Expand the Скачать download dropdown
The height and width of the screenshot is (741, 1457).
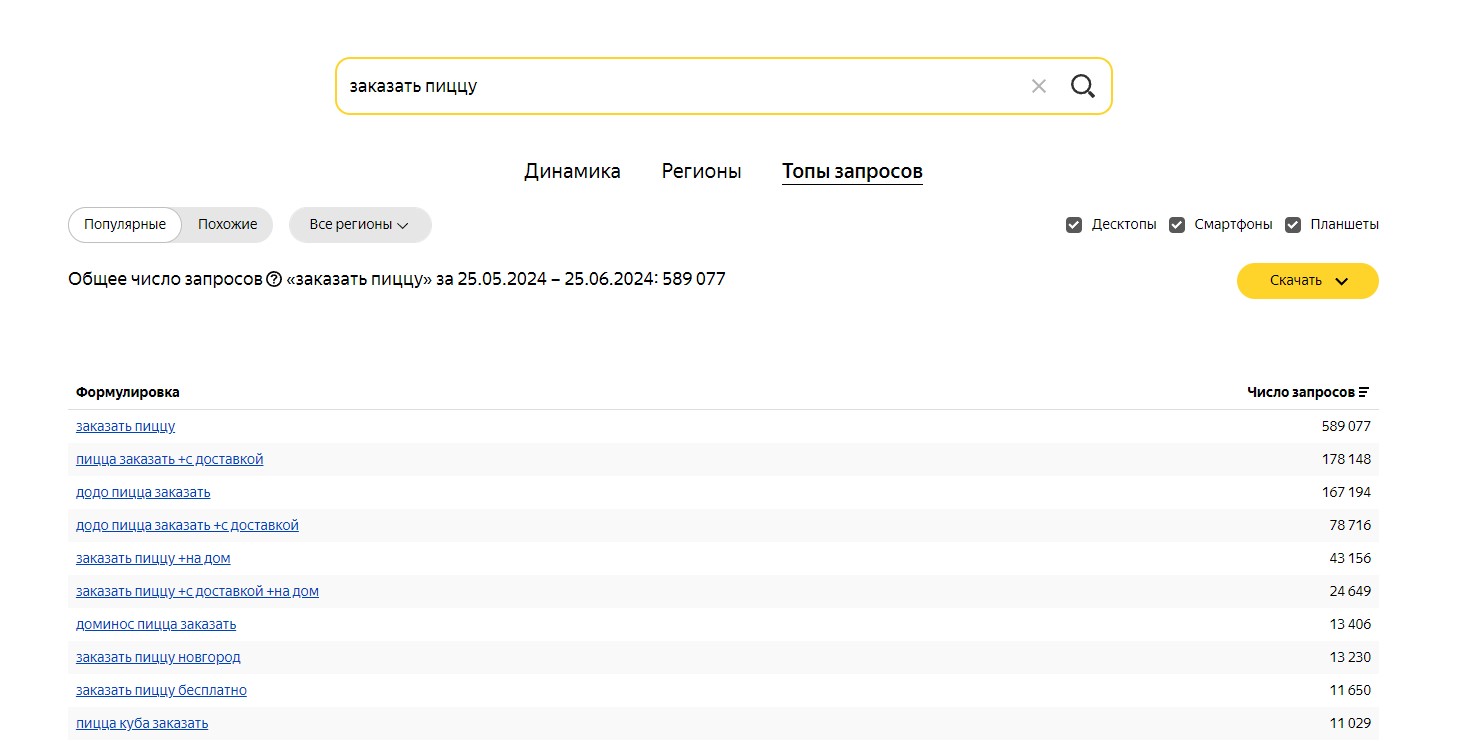pyautogui.click(x=1308, y=281)
